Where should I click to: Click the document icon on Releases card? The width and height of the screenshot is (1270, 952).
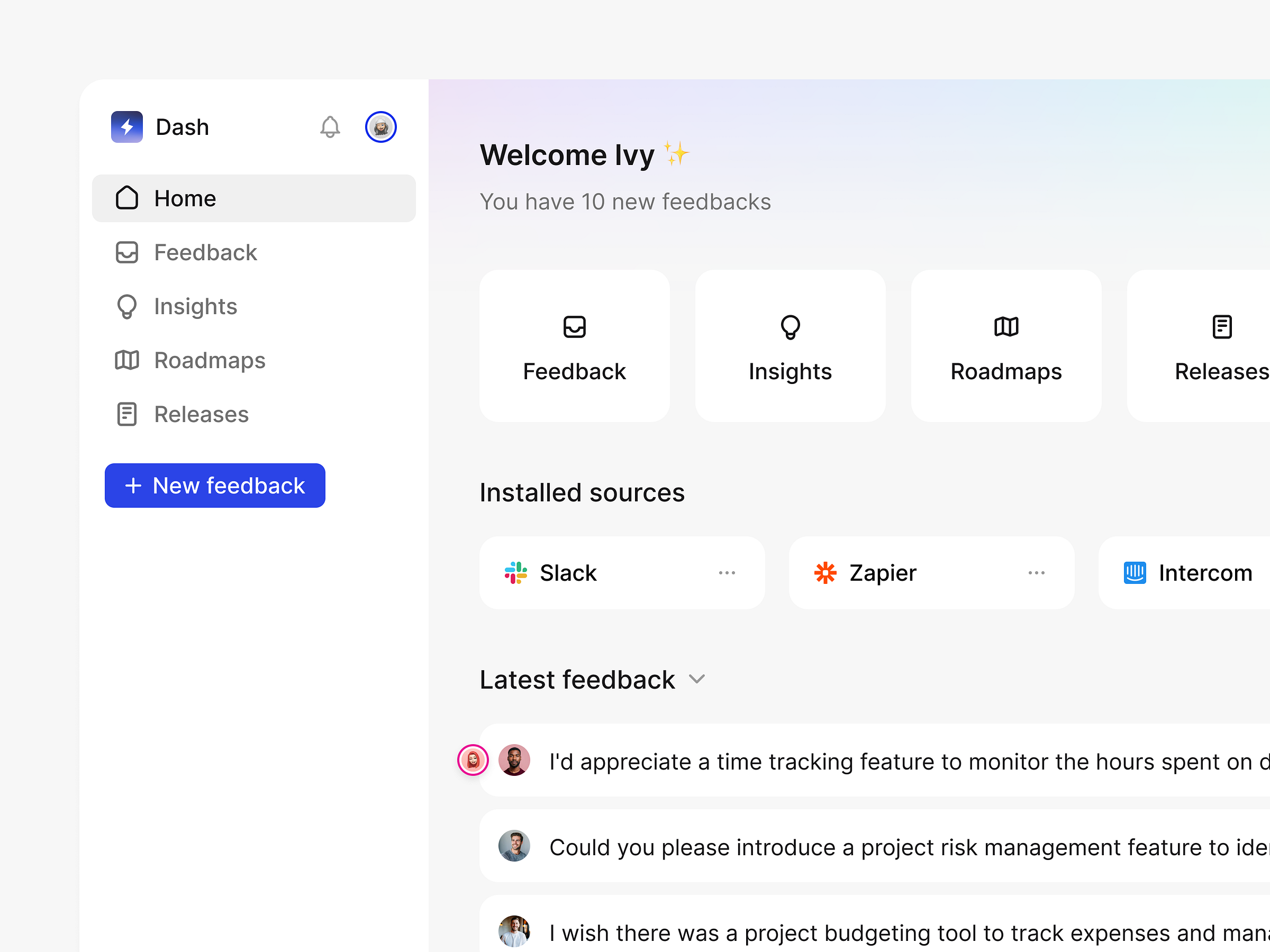(1222, 326)
